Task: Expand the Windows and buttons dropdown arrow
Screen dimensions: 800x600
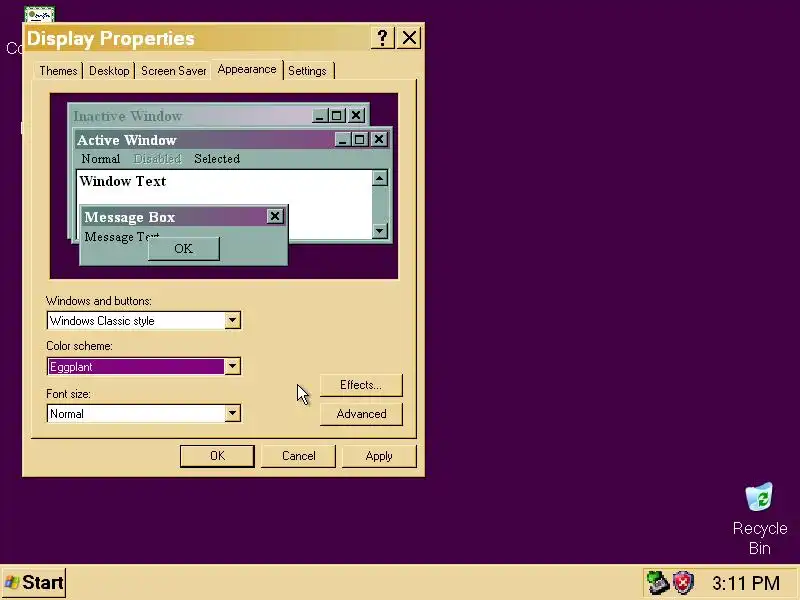Action: coord(233,320)
